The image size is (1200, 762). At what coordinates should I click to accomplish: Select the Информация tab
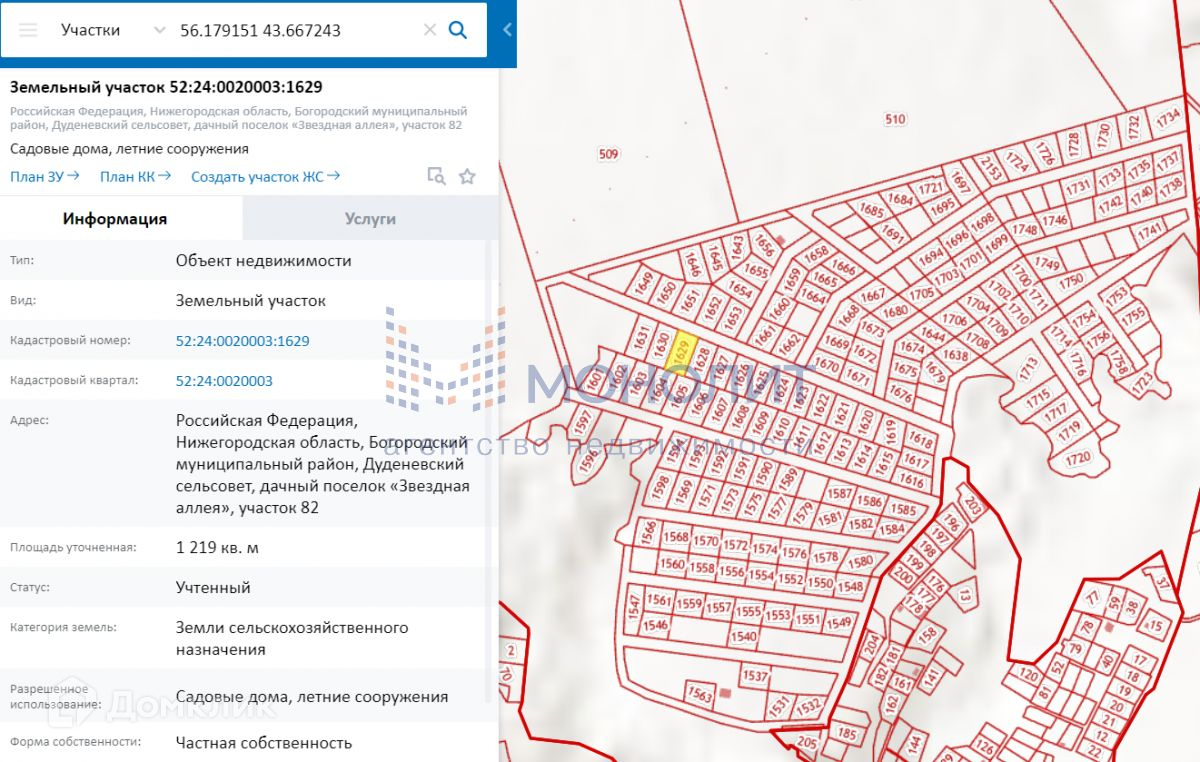pos(115,219)
